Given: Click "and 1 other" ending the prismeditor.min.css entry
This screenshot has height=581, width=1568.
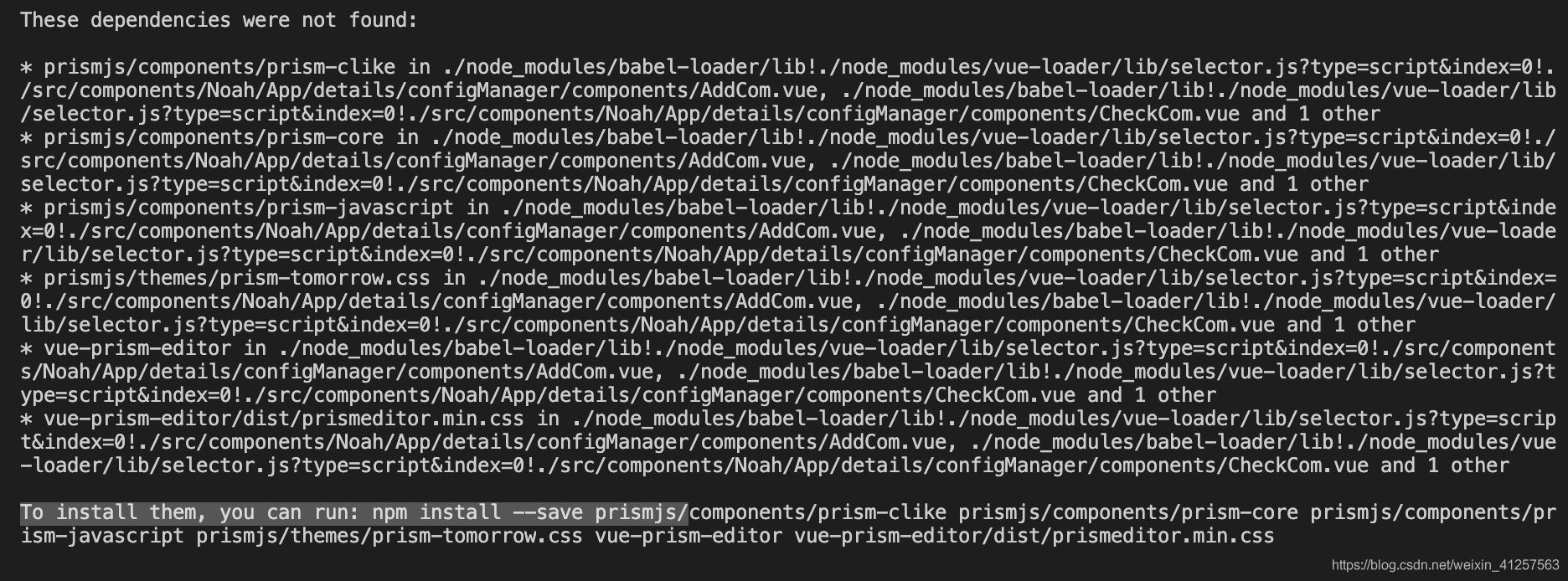Looking at the screenshot, I should [x=1445, y=465].
